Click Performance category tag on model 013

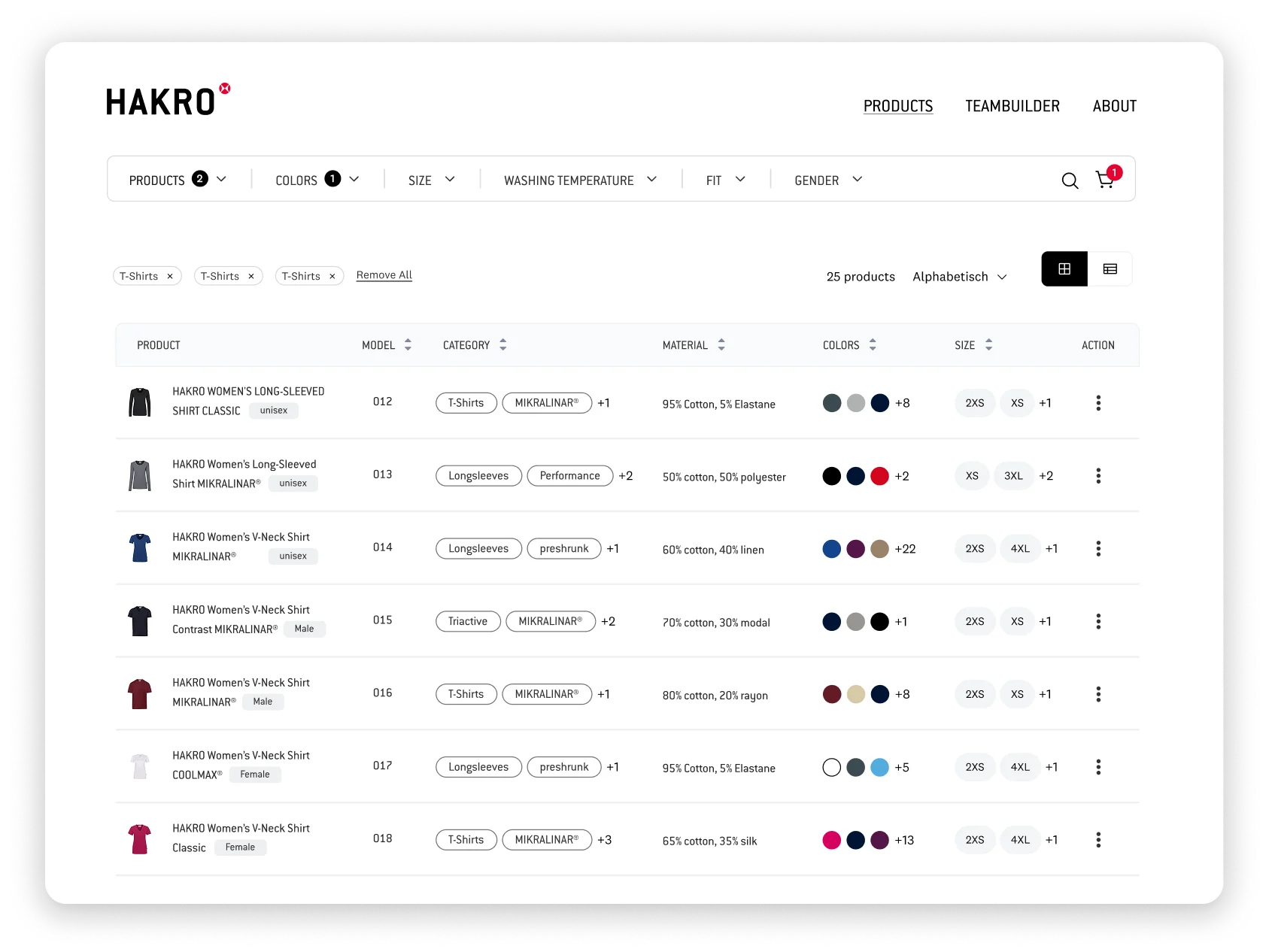click(x=570, y=476)
